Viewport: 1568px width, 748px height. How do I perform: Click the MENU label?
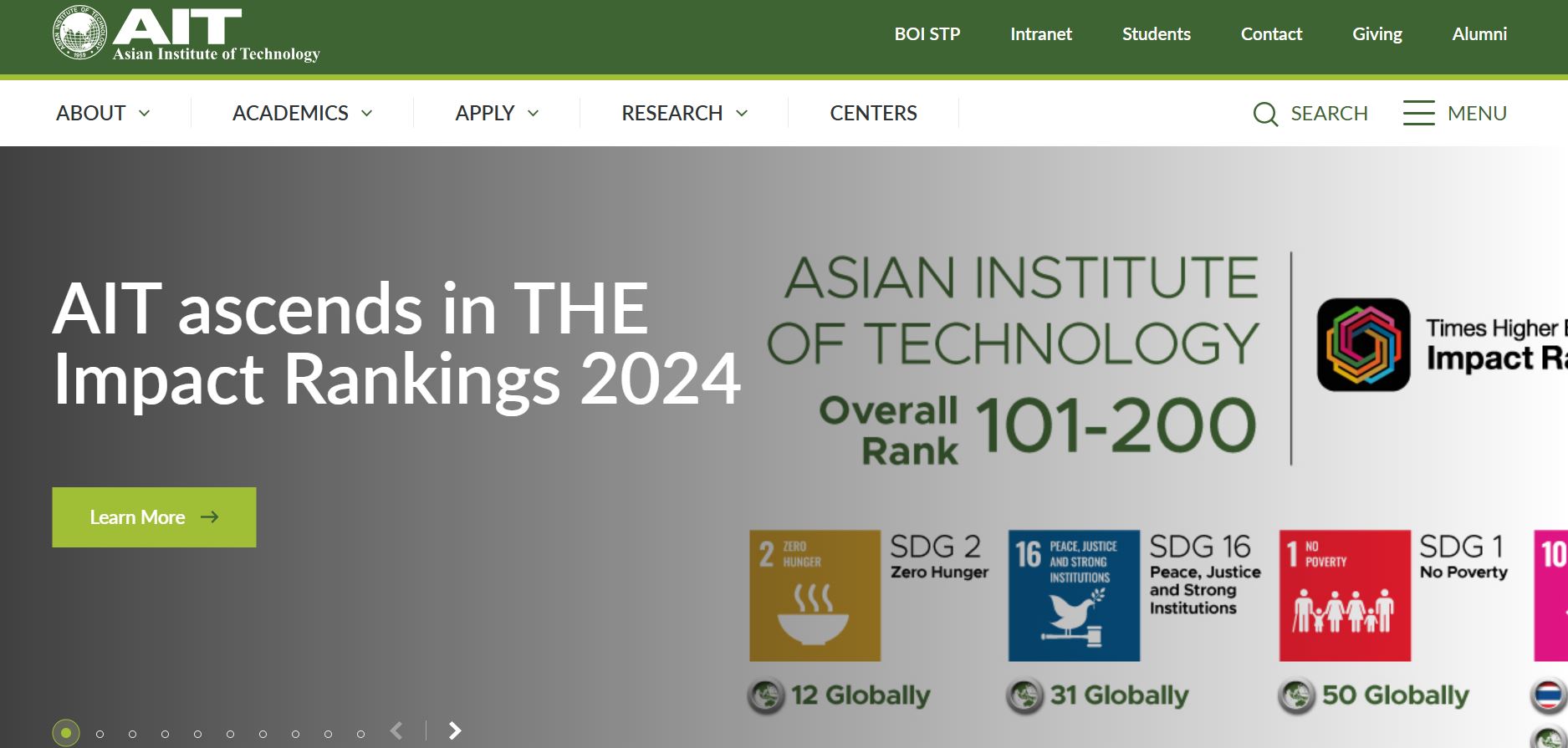(x=1477, y=113)
